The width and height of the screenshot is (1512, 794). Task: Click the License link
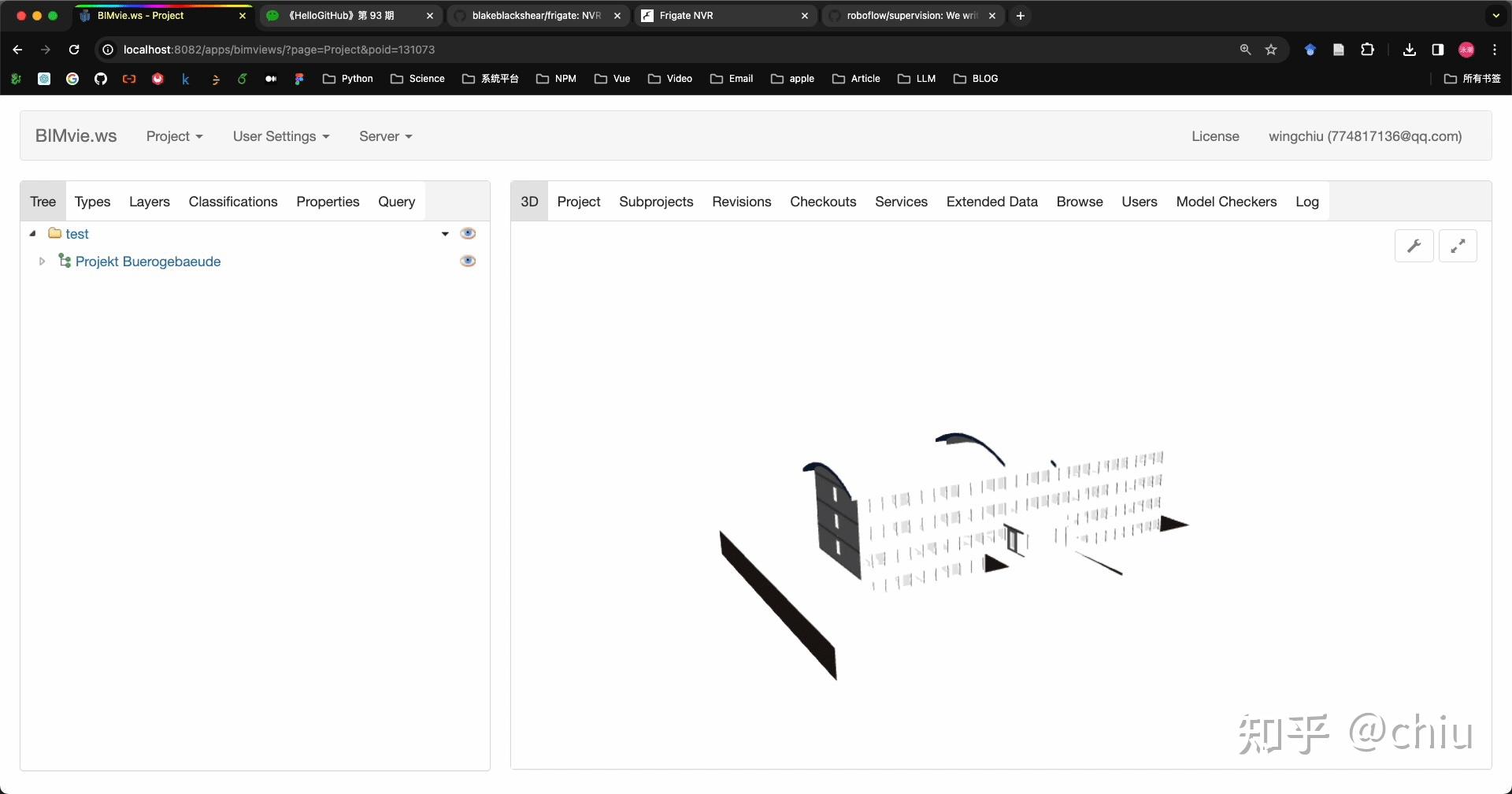point(1214,135)
